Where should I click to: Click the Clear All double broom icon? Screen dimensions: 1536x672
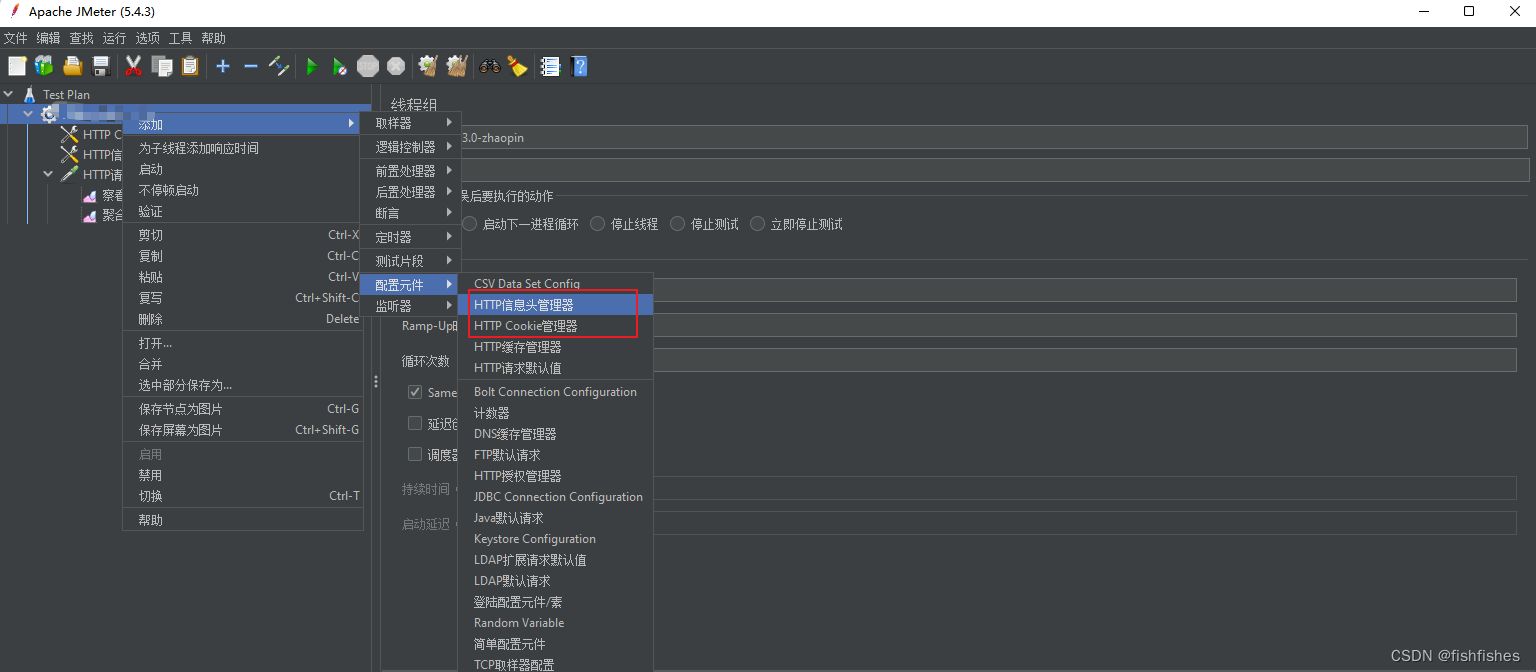click(457, 66)
